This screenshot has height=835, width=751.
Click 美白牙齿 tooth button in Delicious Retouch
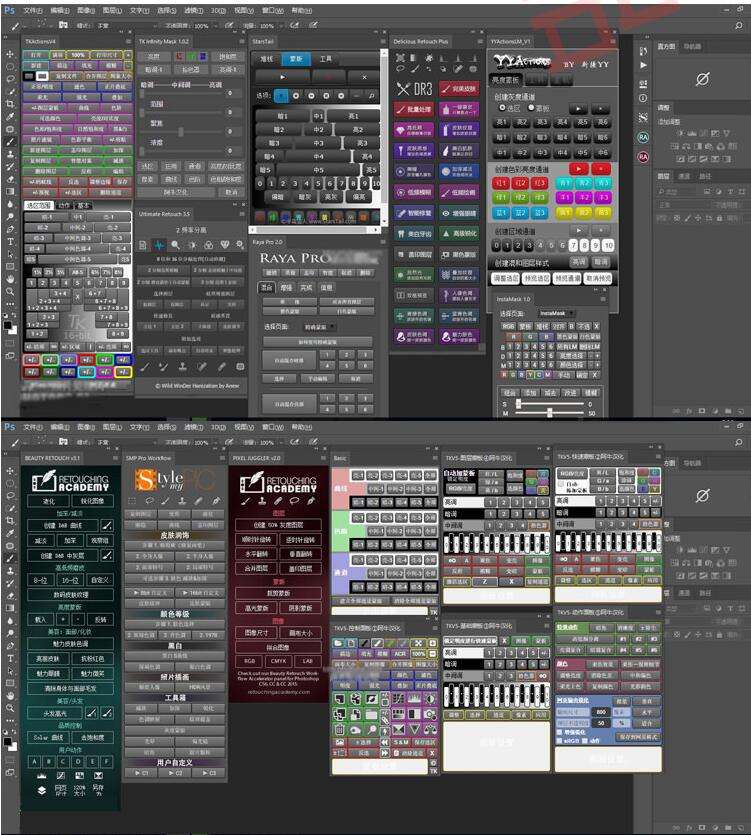(414, 234)
